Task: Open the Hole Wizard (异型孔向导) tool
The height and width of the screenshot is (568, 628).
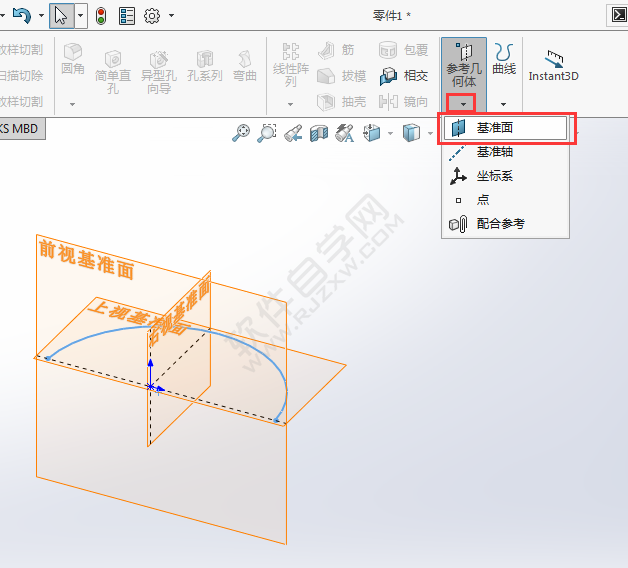Action: pos(159,72)
